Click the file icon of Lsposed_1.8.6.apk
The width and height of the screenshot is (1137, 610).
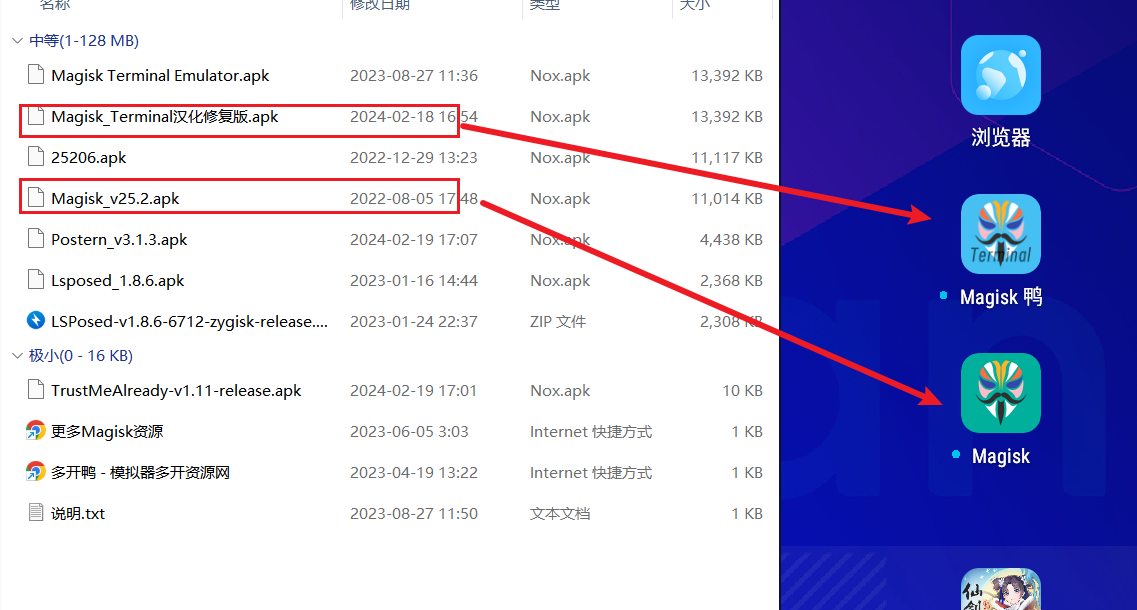(x=36, y=280)
